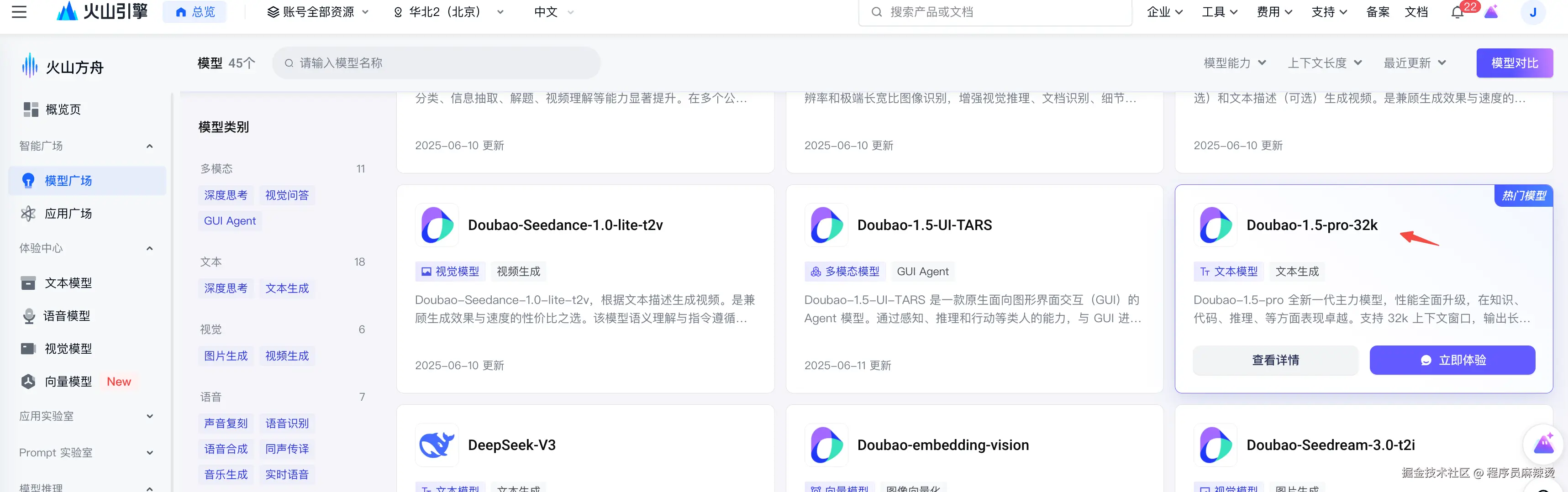Click the 模型对比 button

coord(1515,63)
